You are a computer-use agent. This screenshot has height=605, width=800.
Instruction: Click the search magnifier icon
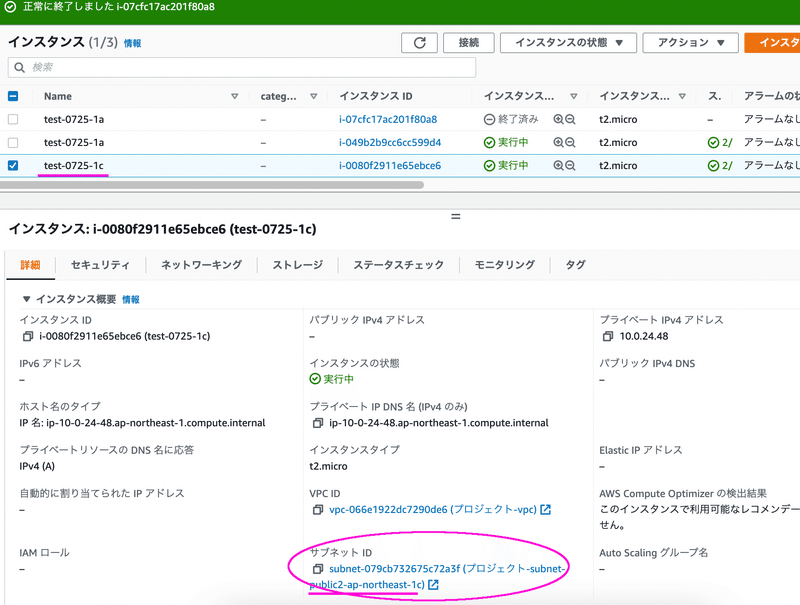[x=19, y=67]
